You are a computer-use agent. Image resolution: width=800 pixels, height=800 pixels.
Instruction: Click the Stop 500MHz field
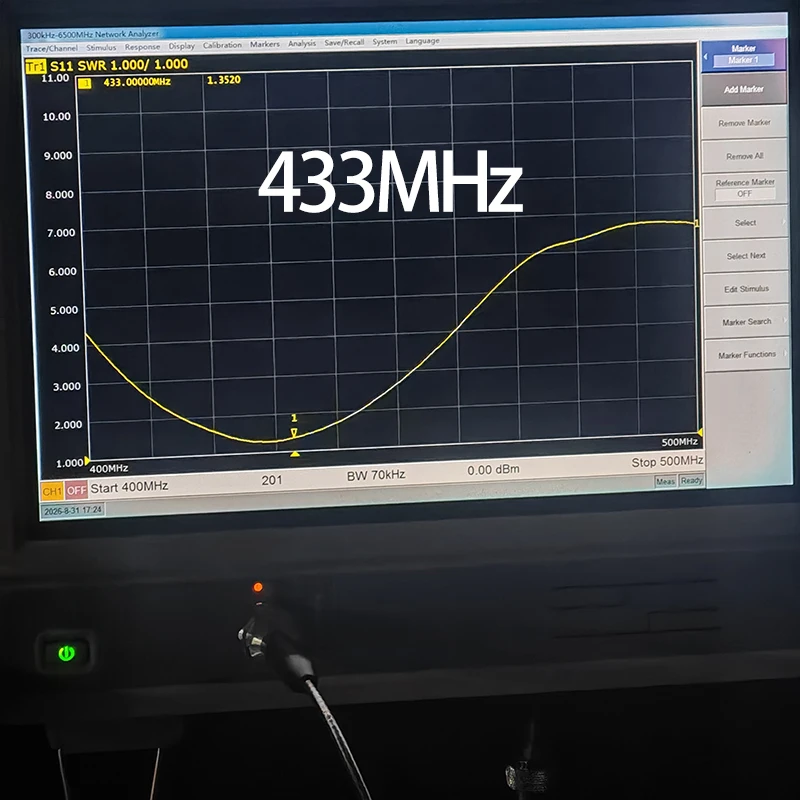click(667, 462)
